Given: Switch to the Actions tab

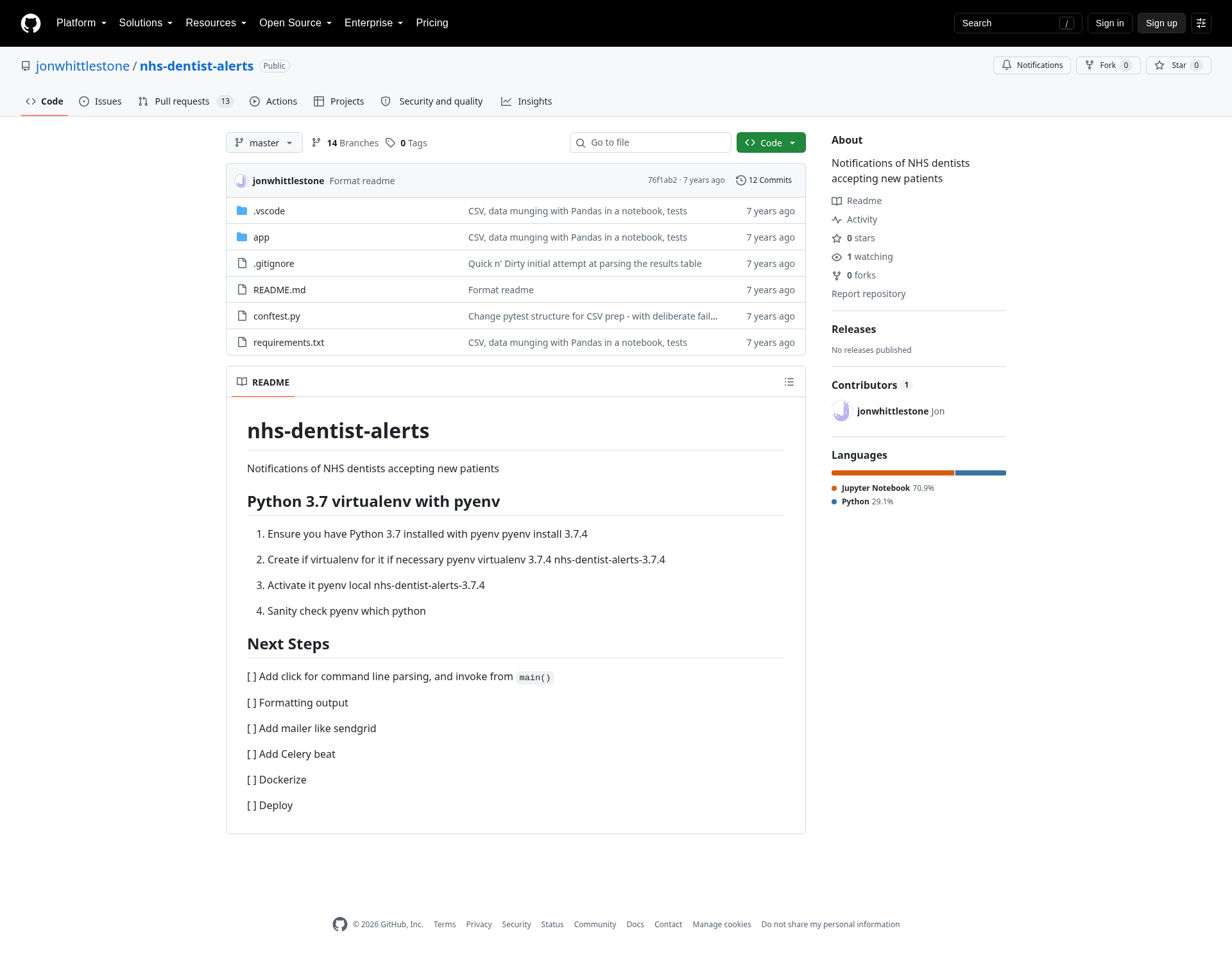Looking at the screenshot, I should 273,101.
